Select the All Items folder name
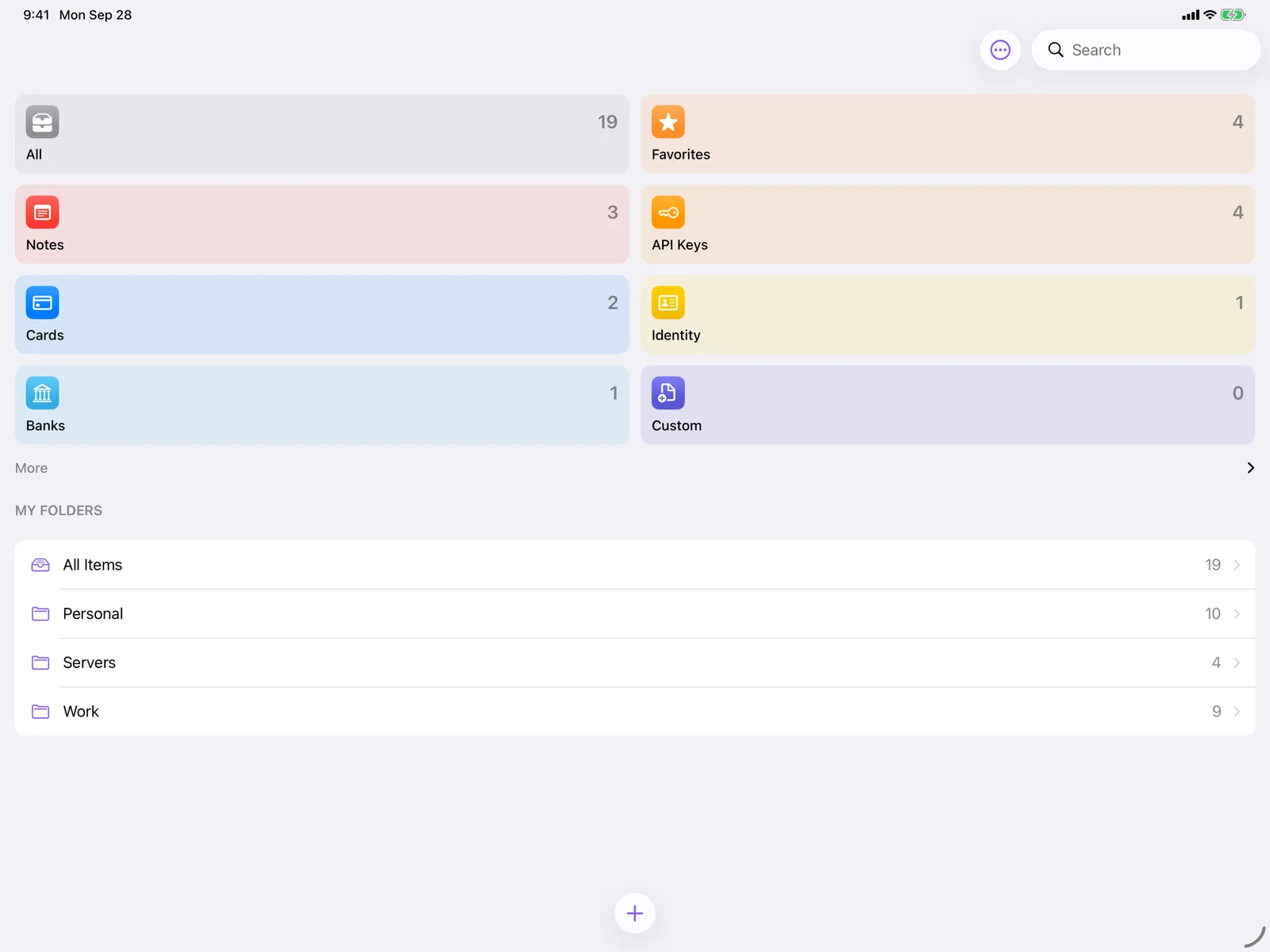The width and height of the screenshot is (1270, 952). coord(93,565)
